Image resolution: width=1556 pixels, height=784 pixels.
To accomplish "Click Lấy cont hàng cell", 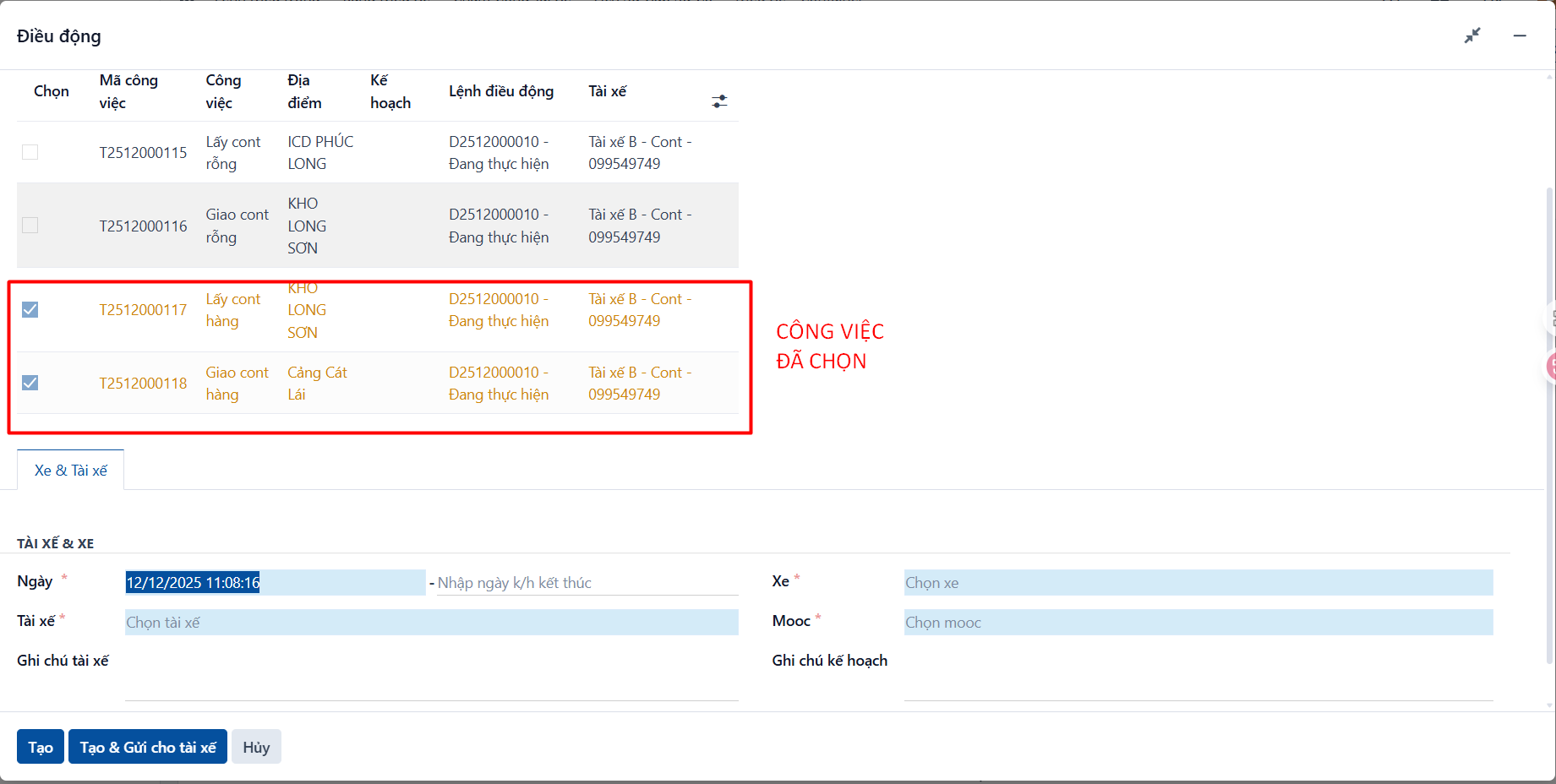I will [233, 310].
